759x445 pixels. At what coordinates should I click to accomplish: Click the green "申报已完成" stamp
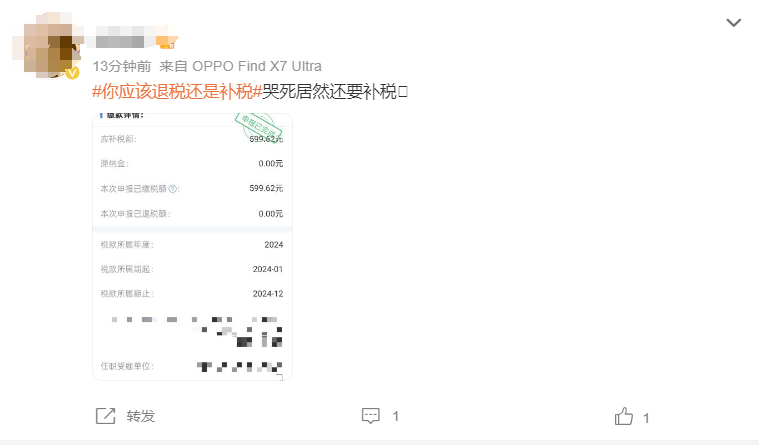click(258, 127)
